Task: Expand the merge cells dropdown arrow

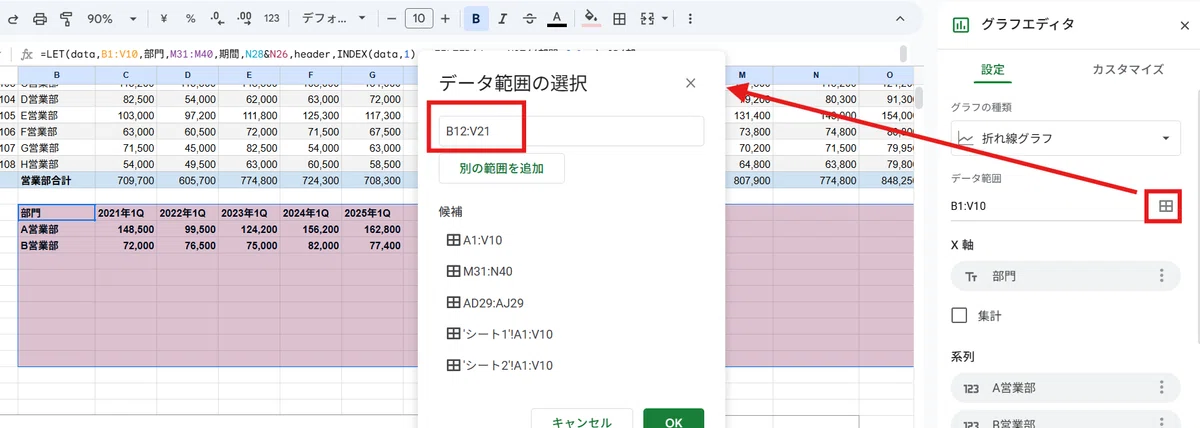Action: coord(664,18)
